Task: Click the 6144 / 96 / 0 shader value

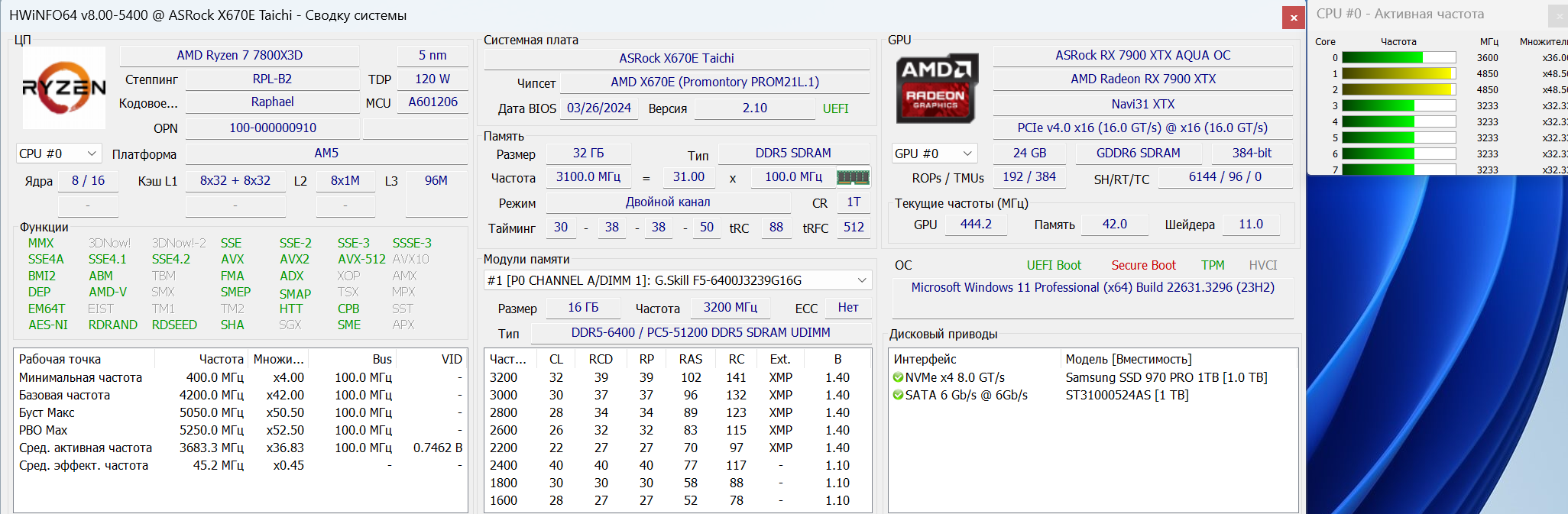Action: click(x=1225, y=176)
